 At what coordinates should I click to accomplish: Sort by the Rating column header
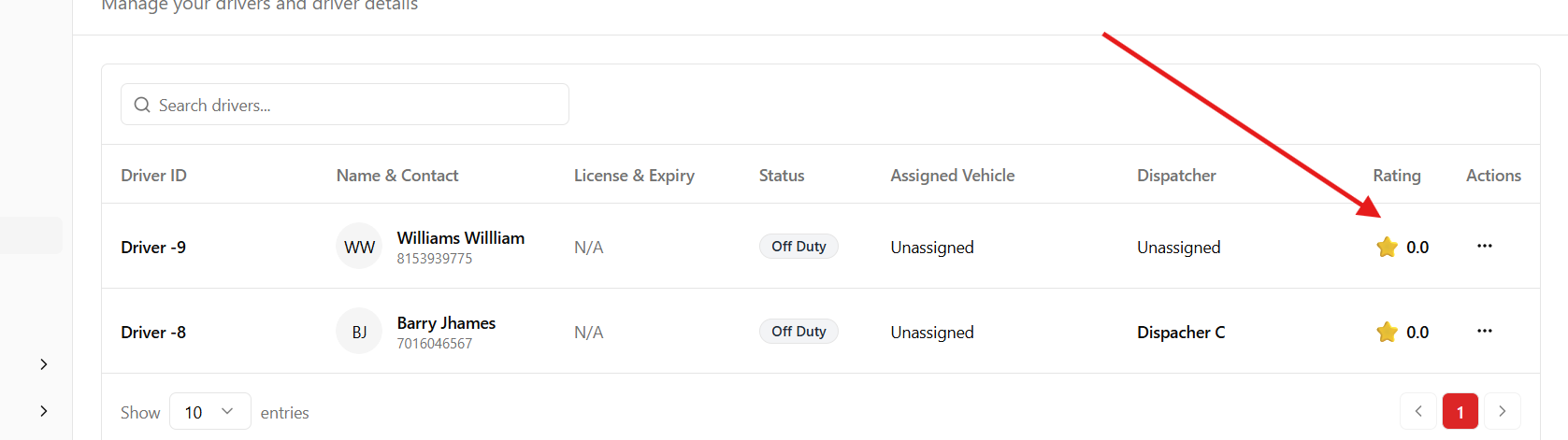pos(1396,176)
